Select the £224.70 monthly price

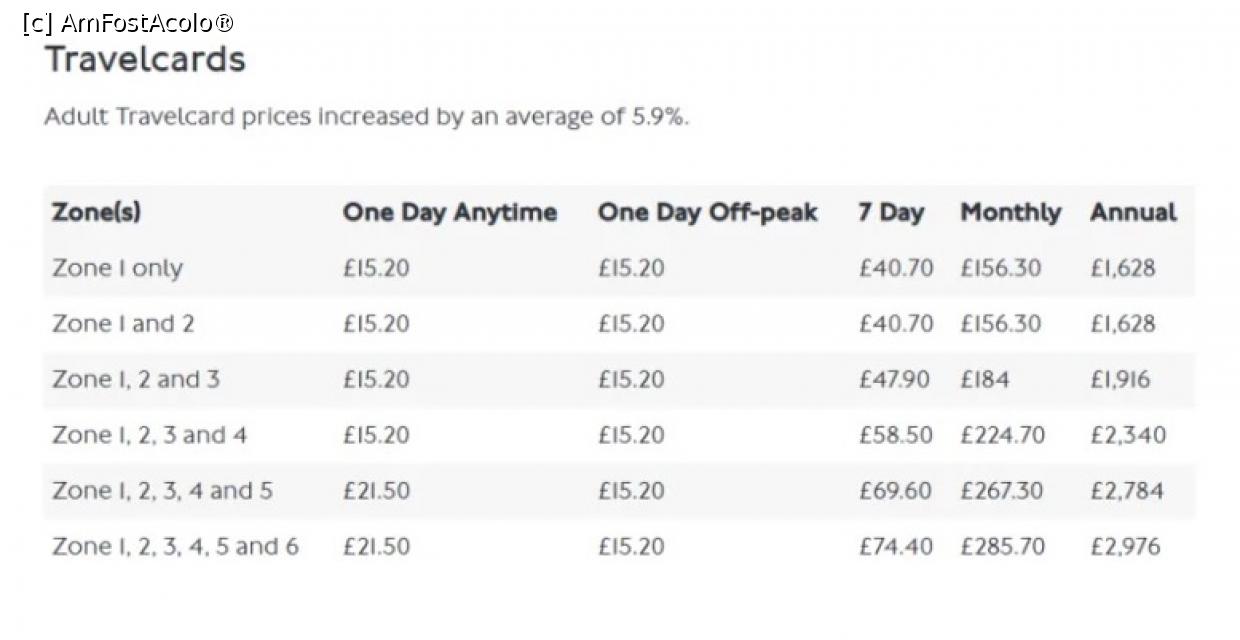coord(1003,435)
